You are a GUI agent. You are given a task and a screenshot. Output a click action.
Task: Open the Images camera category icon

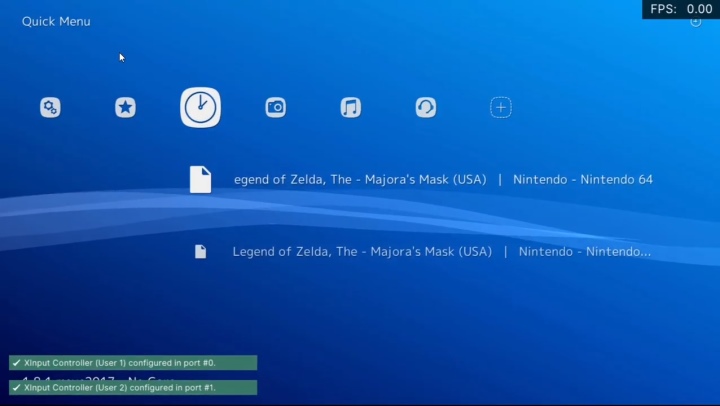pos(276,108)
